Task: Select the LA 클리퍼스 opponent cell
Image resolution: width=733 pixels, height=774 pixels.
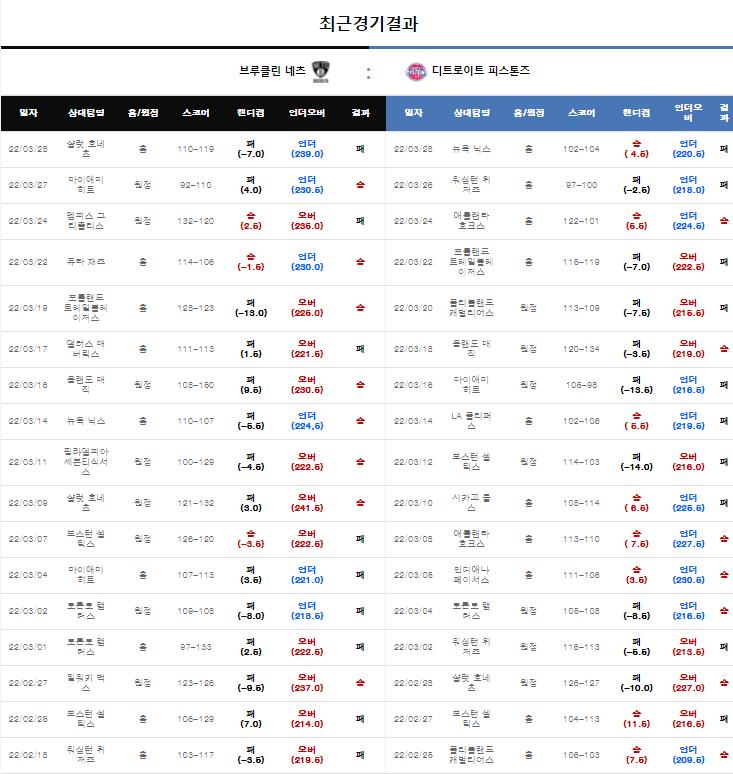Action: [471, 421]
